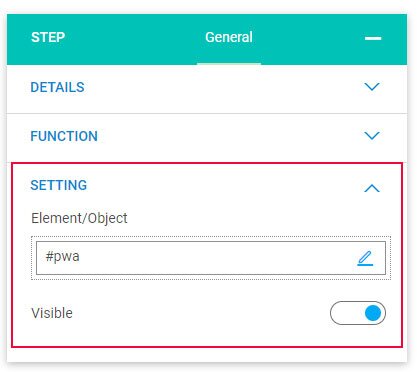Collapse the SETTING section with the up chevron
Screen dimensions: 417x372
[372, 188]
